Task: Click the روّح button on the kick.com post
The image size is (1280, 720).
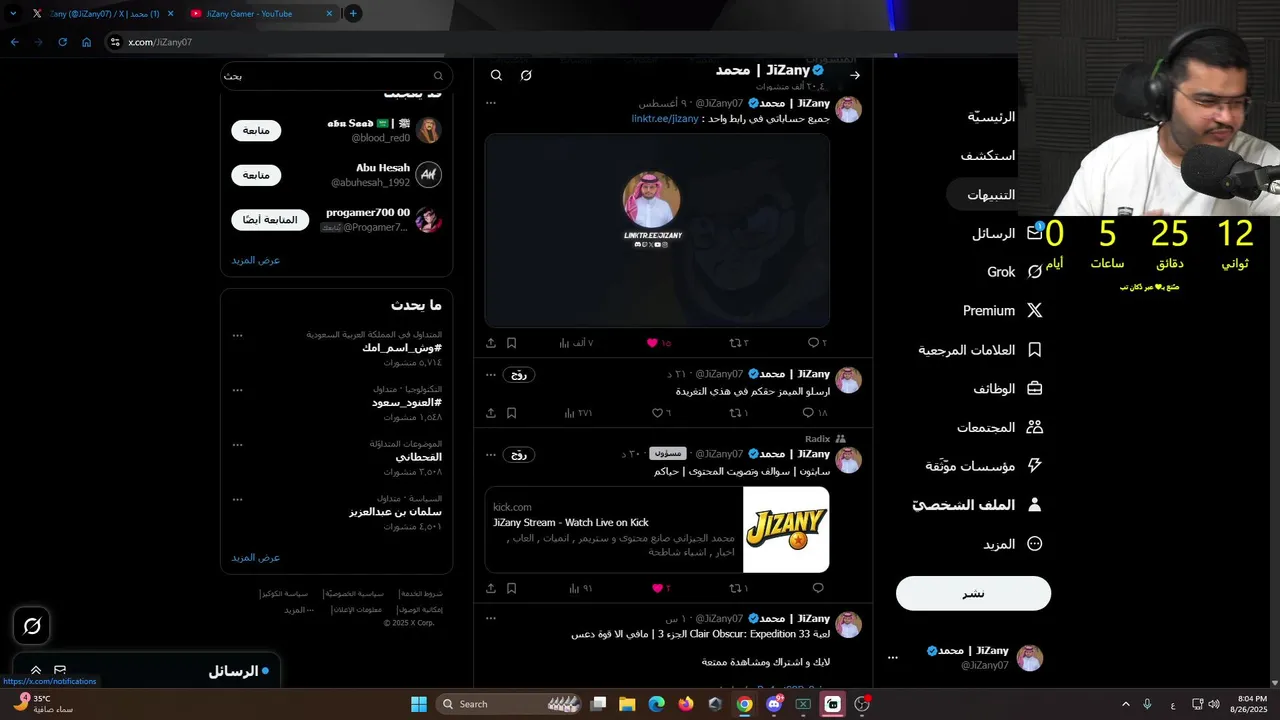Action: (x=519, y=454)
